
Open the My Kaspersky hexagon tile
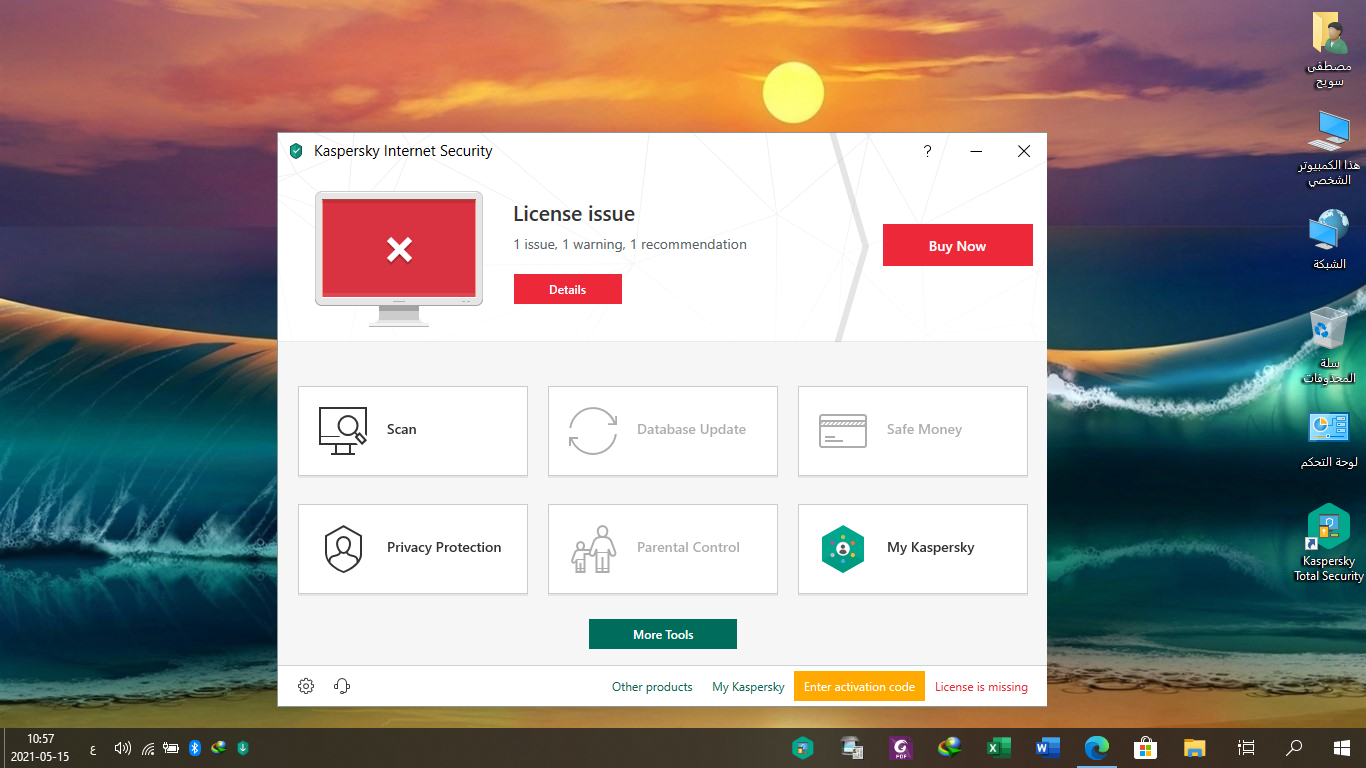pos(912,548)
